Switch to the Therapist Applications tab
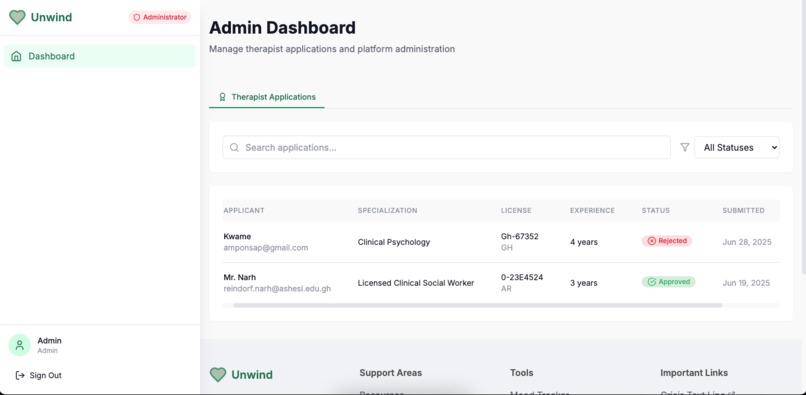Screen dimensions: 806x395 267,97
